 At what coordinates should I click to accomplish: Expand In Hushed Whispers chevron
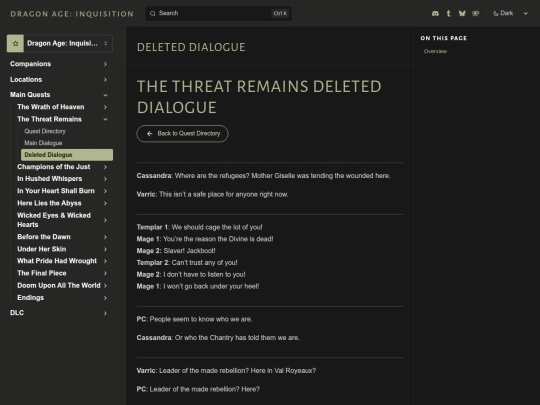pyautogui.click(x=105, y=179)
